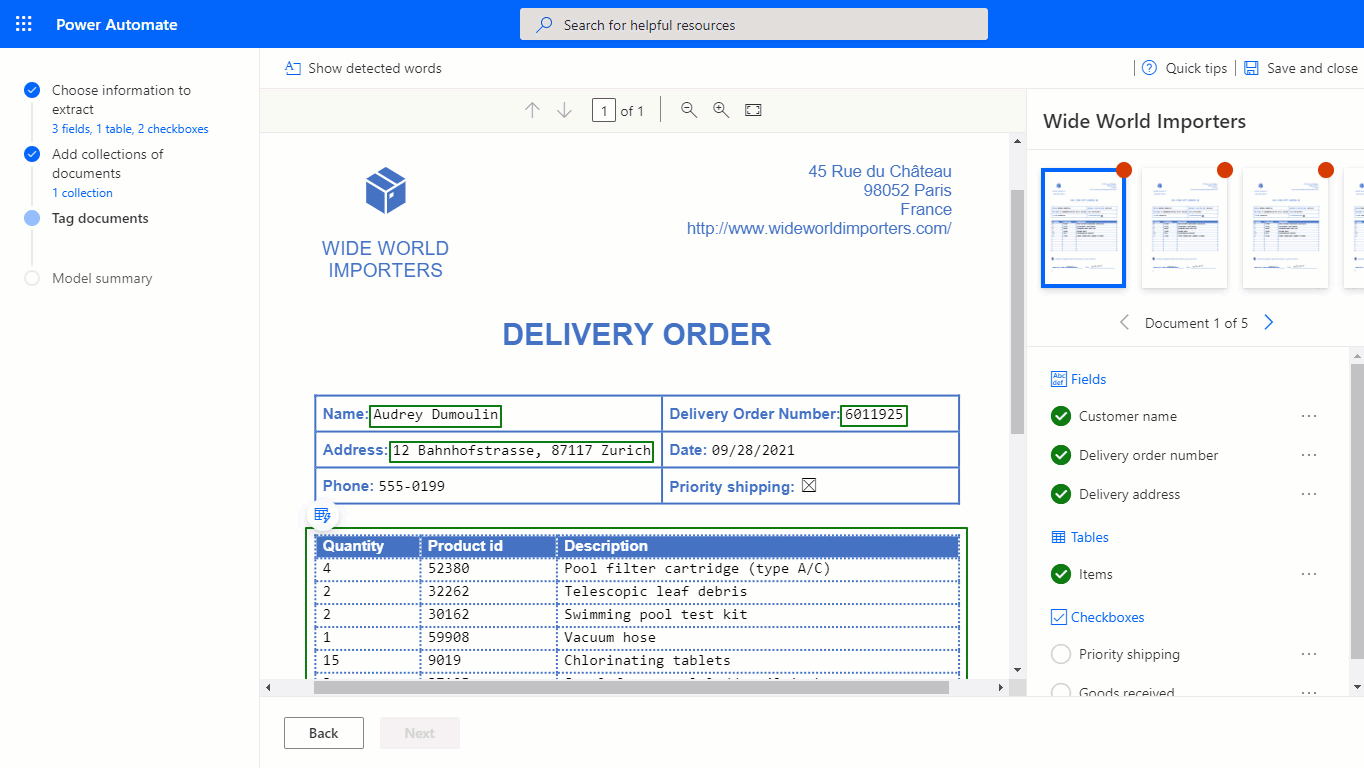This screenshot has height=768, width=1364.
Task: Open the ellipsis menu for Items table
Action: (x=1309, y=574)
